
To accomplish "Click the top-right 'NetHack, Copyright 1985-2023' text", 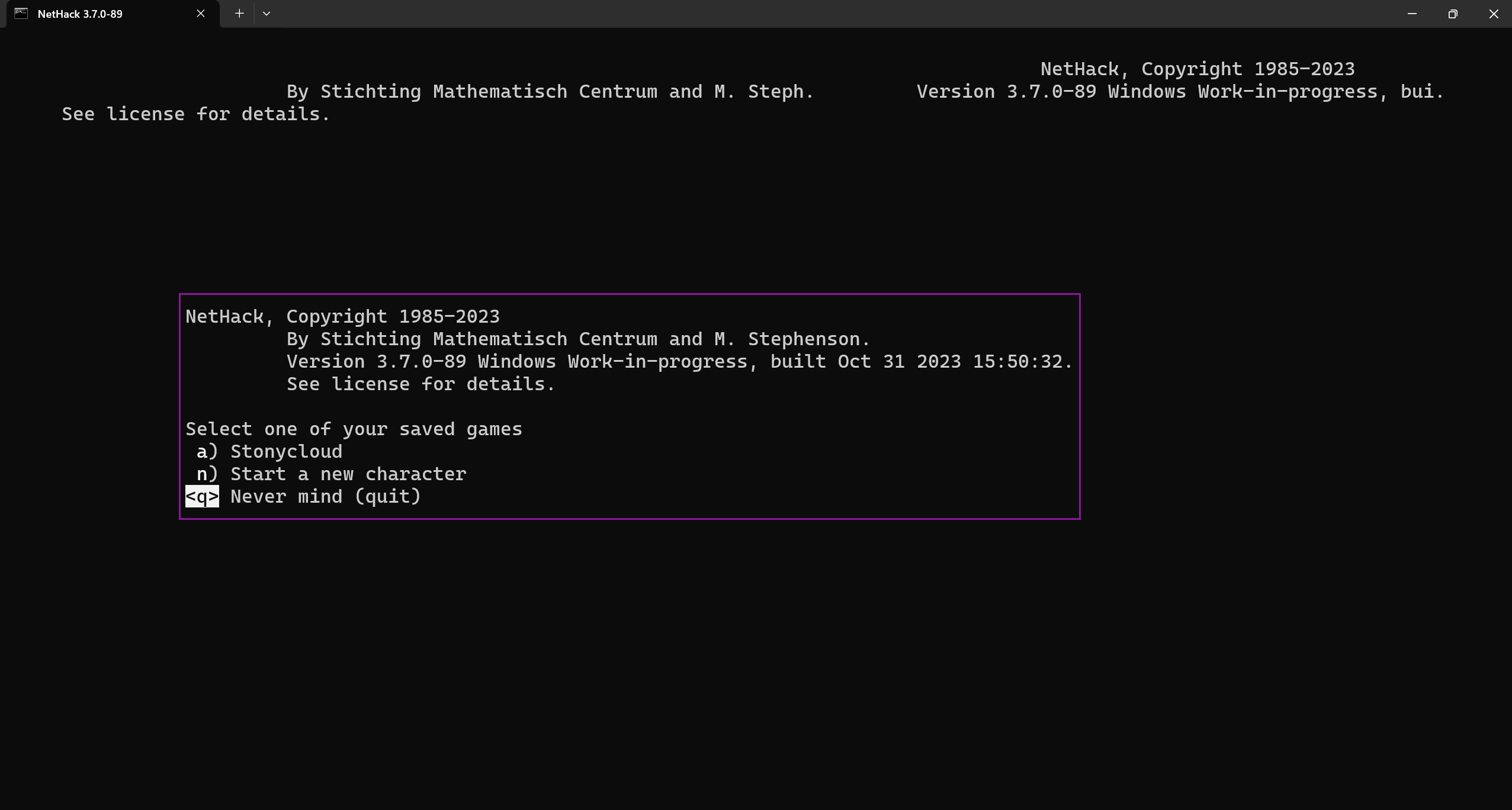I will [1198, 69].
